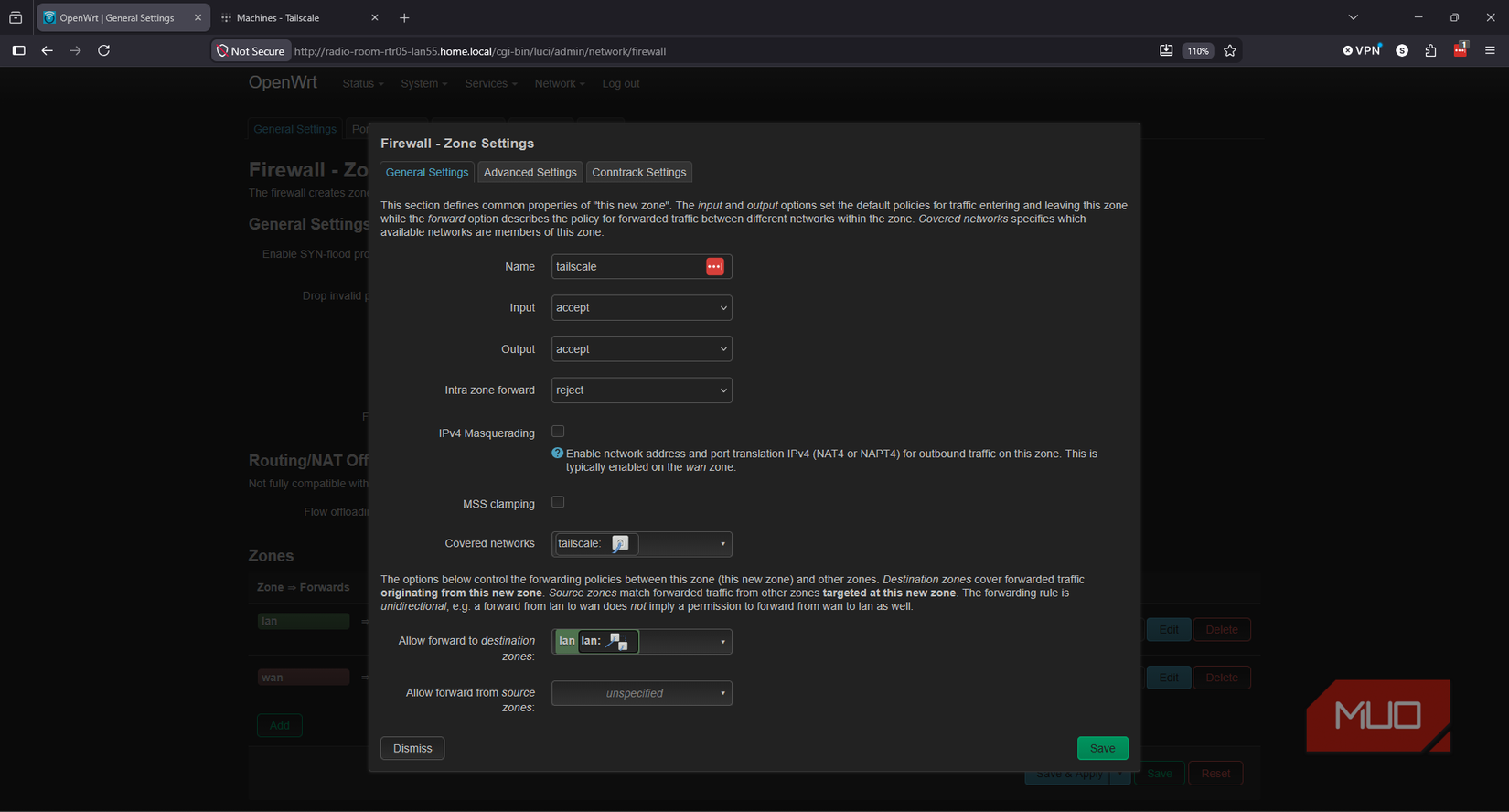Expand Allow forward from source zones dropdown

point(641,693)
